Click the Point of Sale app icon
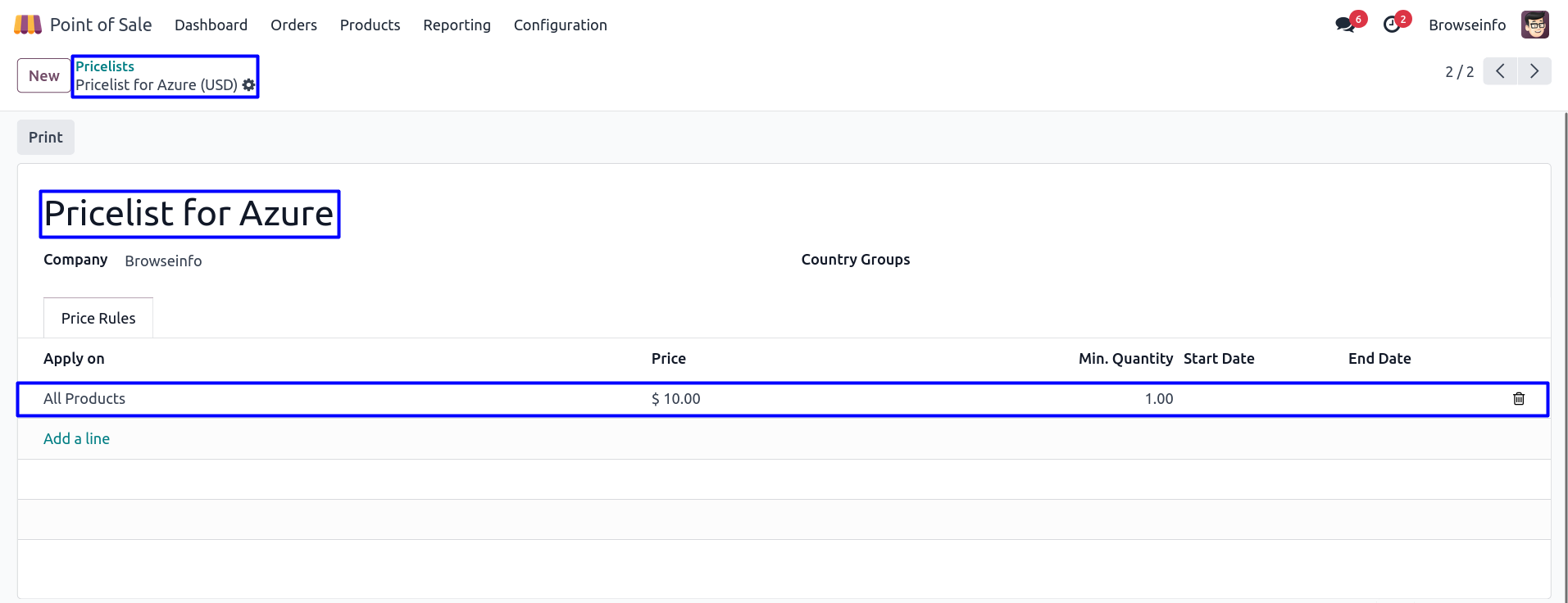 28,25
